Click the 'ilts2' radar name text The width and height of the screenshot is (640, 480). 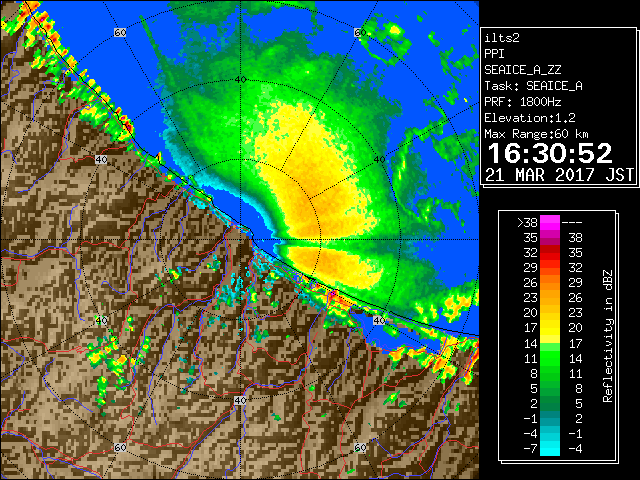502,38
